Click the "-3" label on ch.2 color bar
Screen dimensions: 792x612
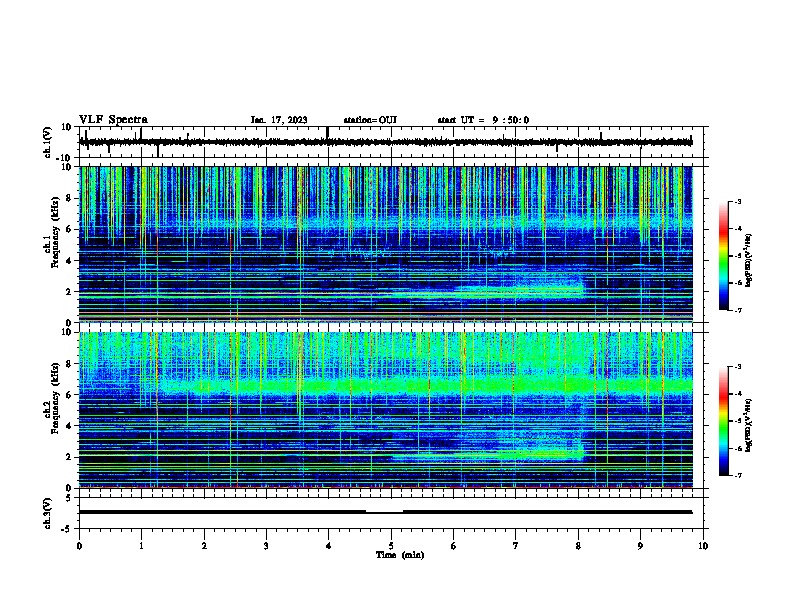click(738, 367)
